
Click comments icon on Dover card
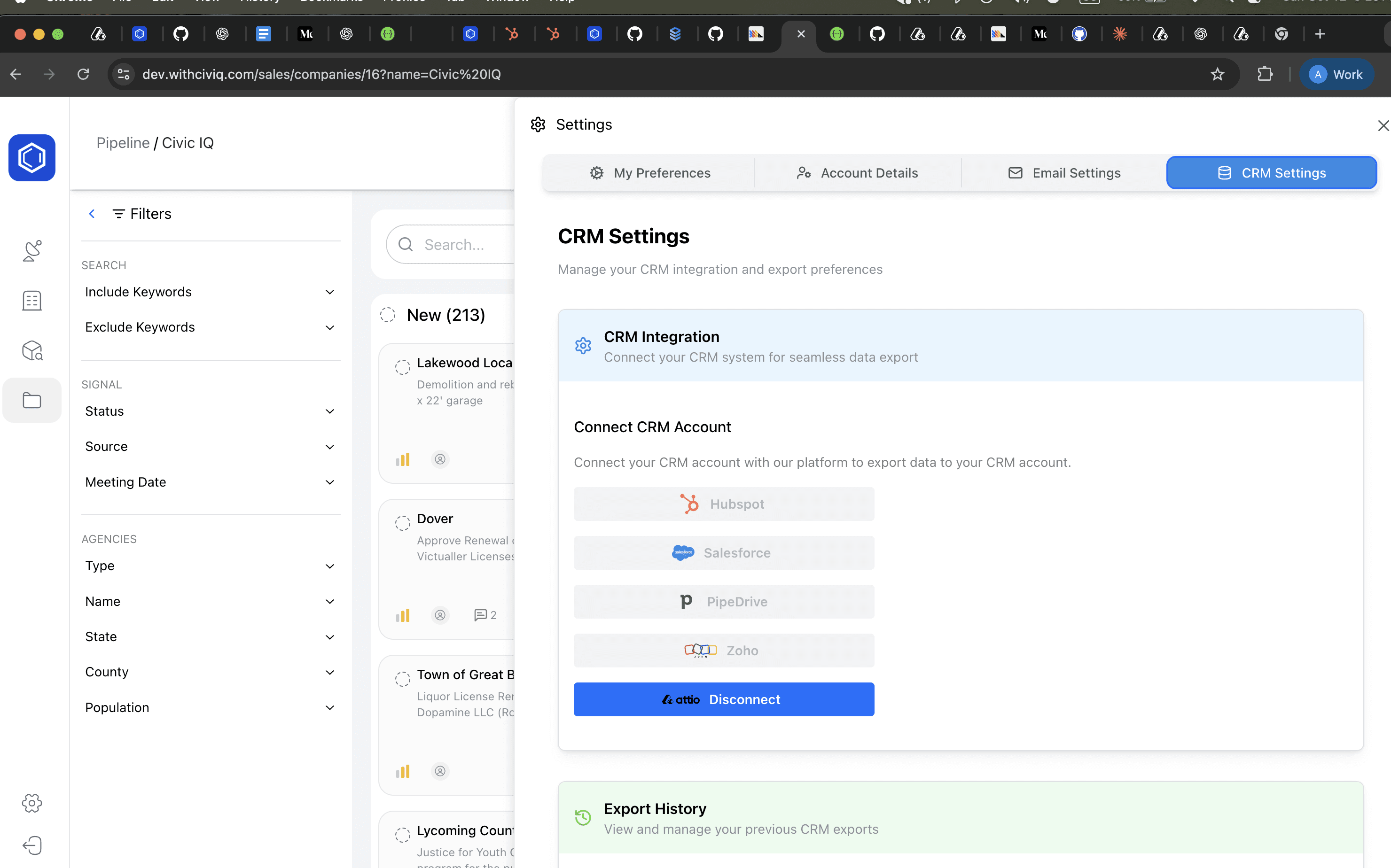[x=480, y=615]
